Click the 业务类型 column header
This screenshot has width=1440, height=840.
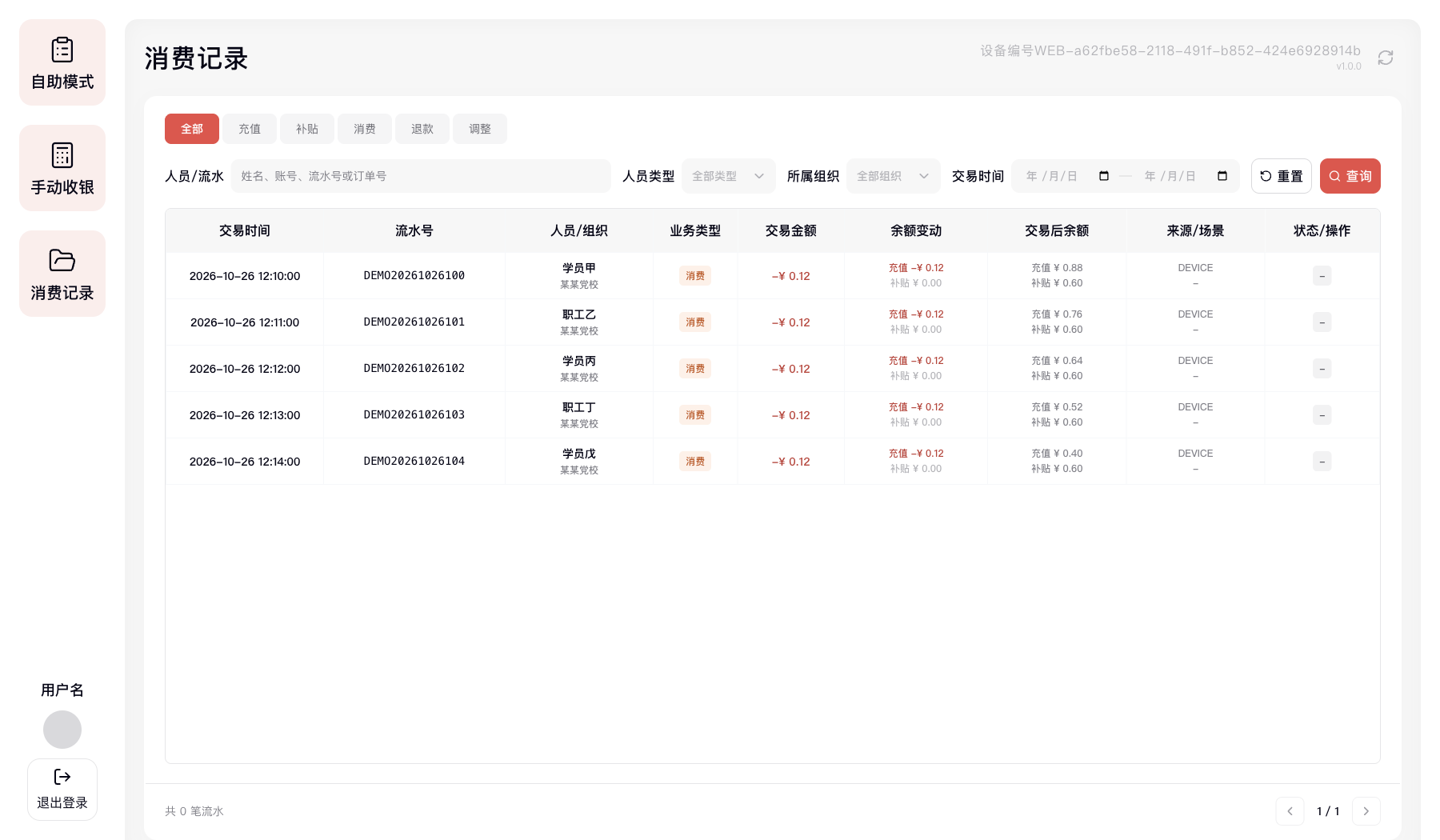695,230
